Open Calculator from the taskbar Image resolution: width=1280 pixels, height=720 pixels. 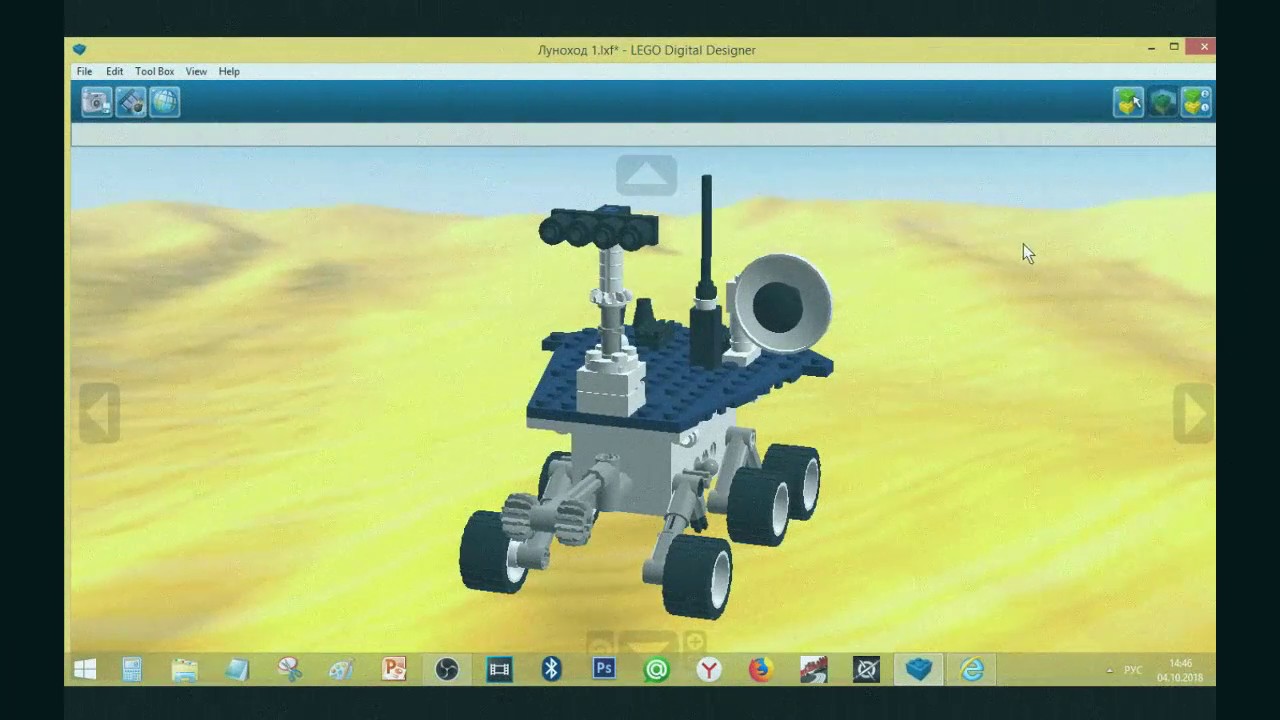(132, 669)
